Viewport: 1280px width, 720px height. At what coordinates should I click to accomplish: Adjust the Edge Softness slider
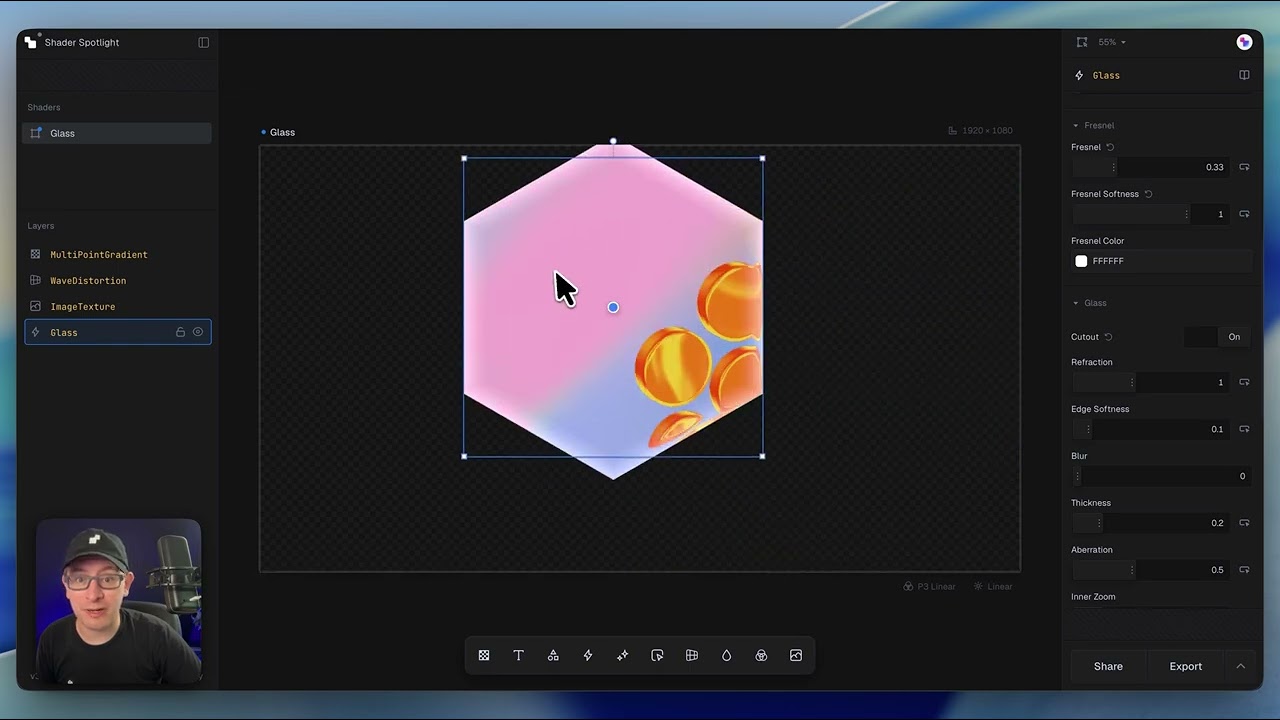coord(1152,429)
